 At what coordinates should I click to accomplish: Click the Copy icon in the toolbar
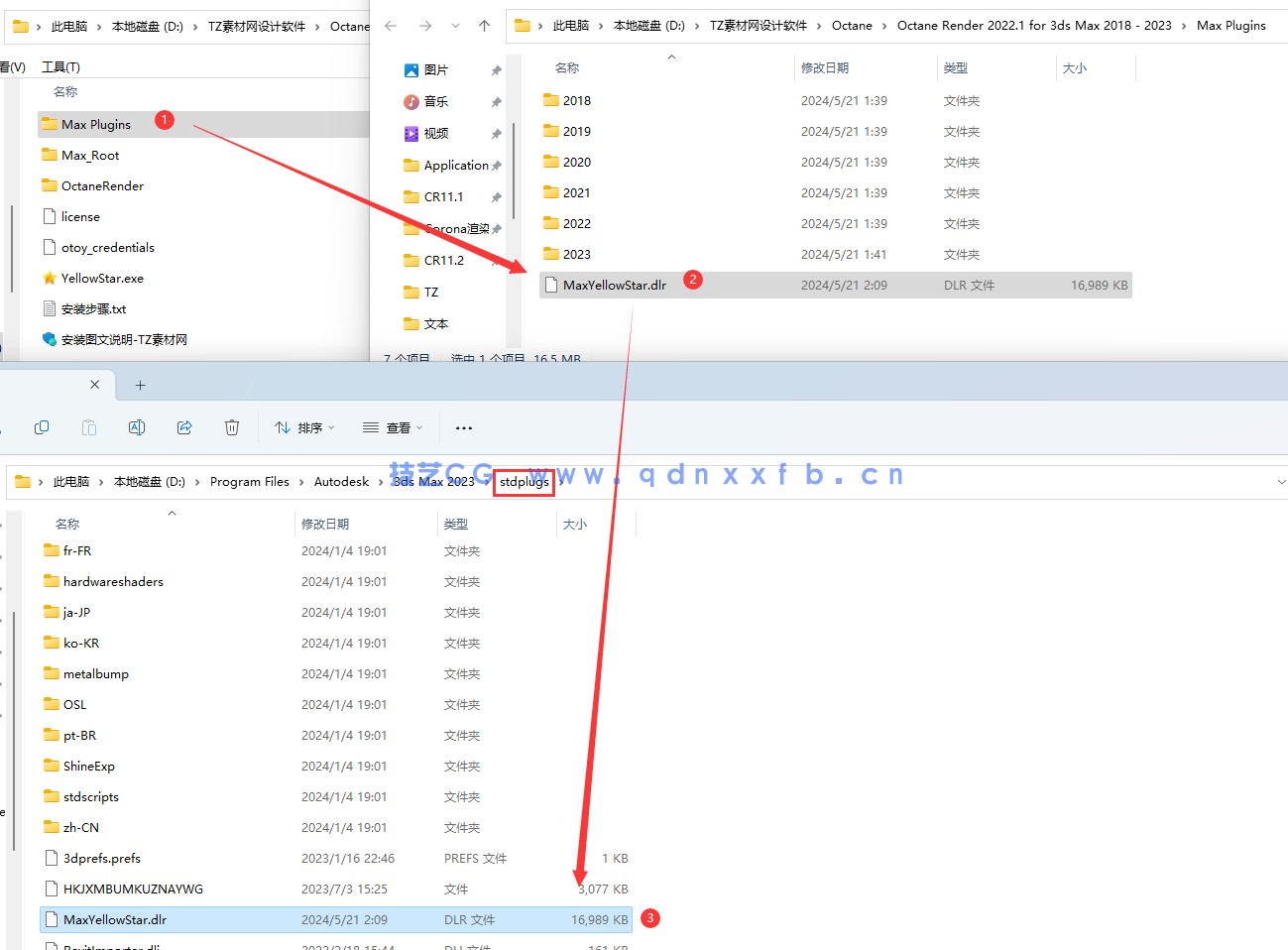pyautogui.click(x=42, y=427)
